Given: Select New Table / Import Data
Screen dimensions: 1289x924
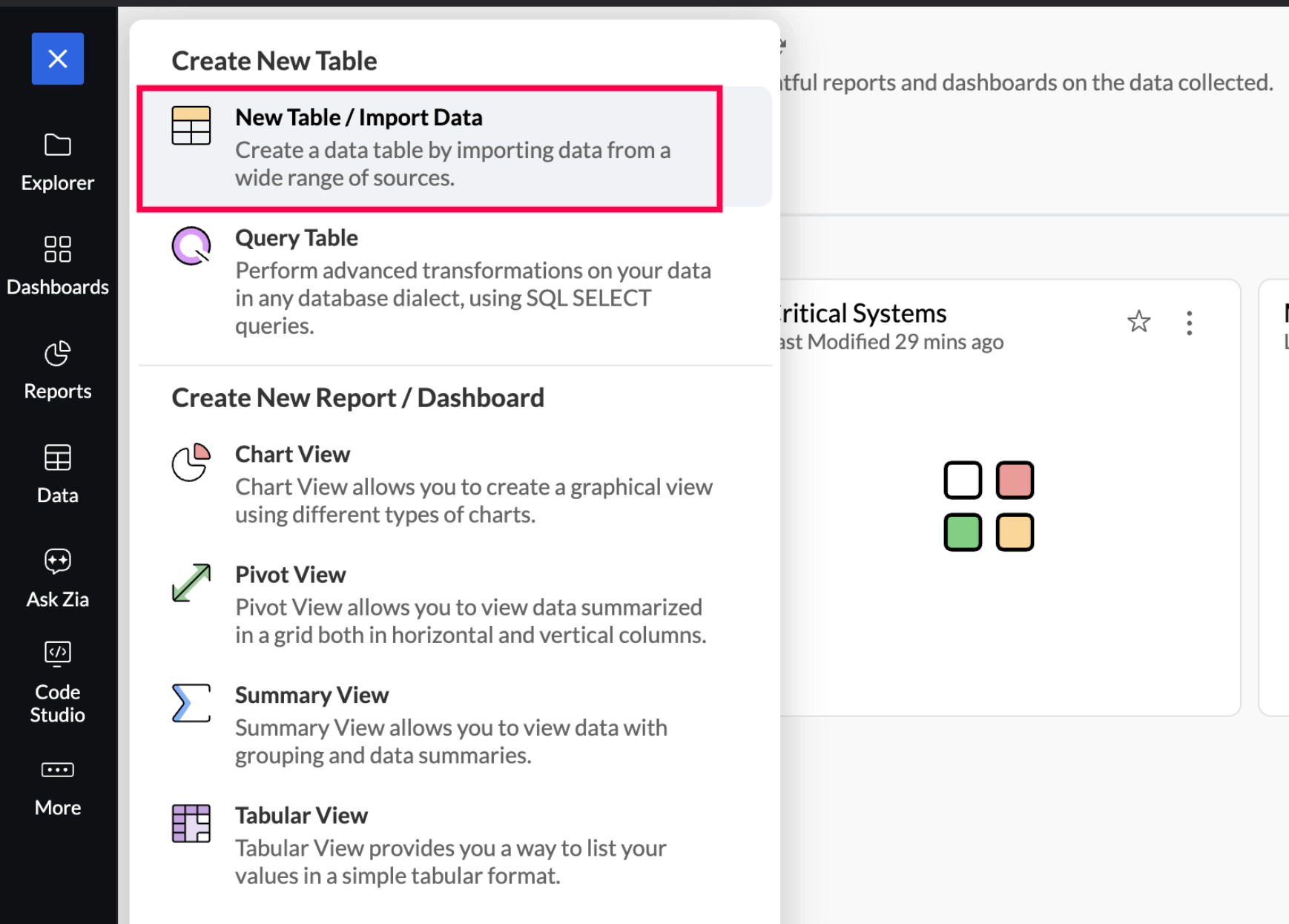Looking at the screenshot, I should pyautogui.click(x=430, y=147).
